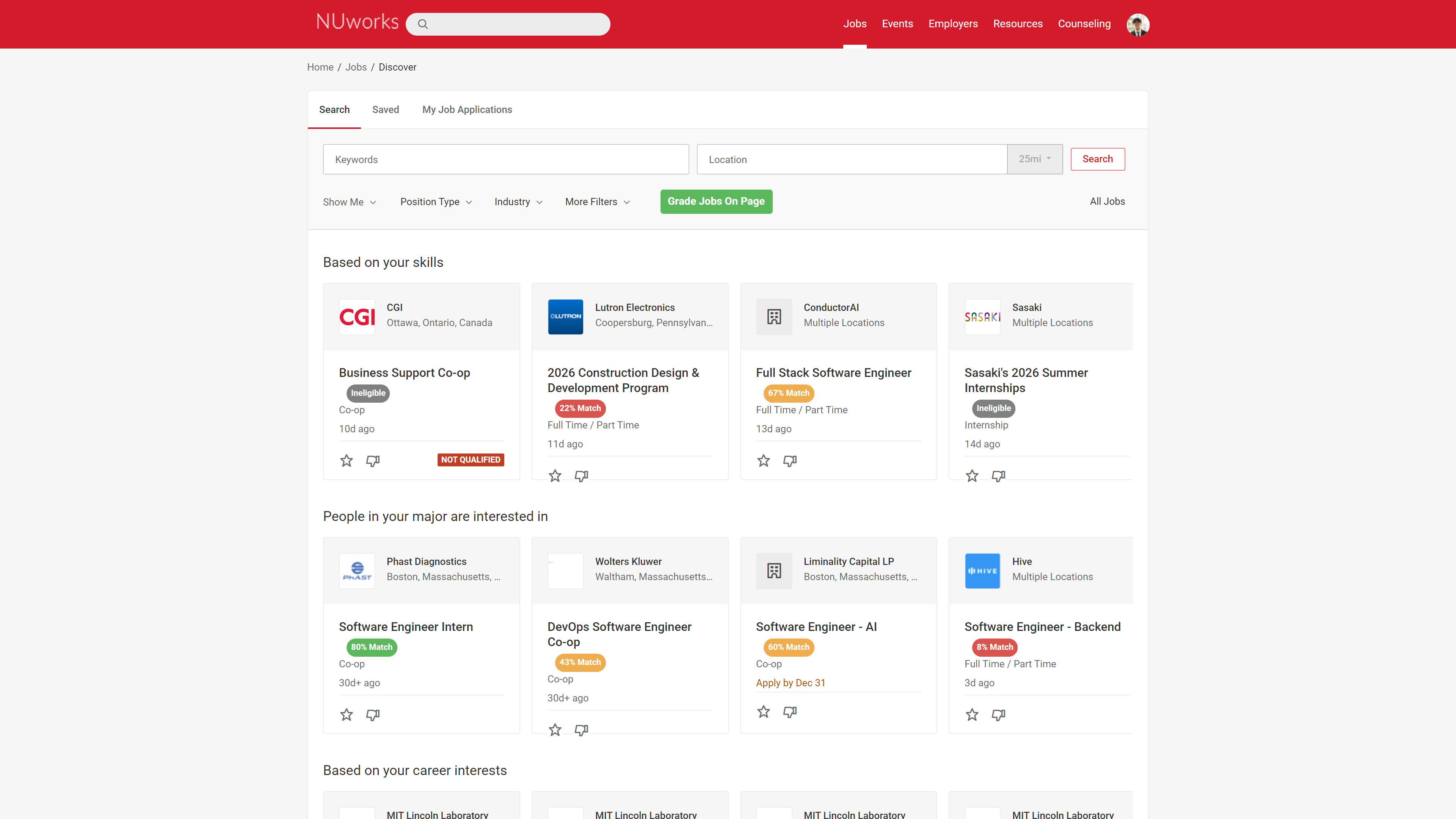Click the Grade Jobs On Page button

715,201
